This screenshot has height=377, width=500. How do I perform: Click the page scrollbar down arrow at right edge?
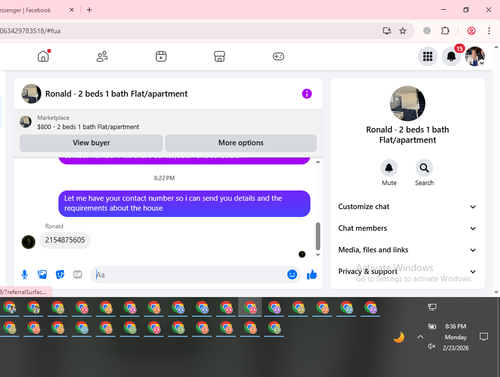click(x=496, y=292)
